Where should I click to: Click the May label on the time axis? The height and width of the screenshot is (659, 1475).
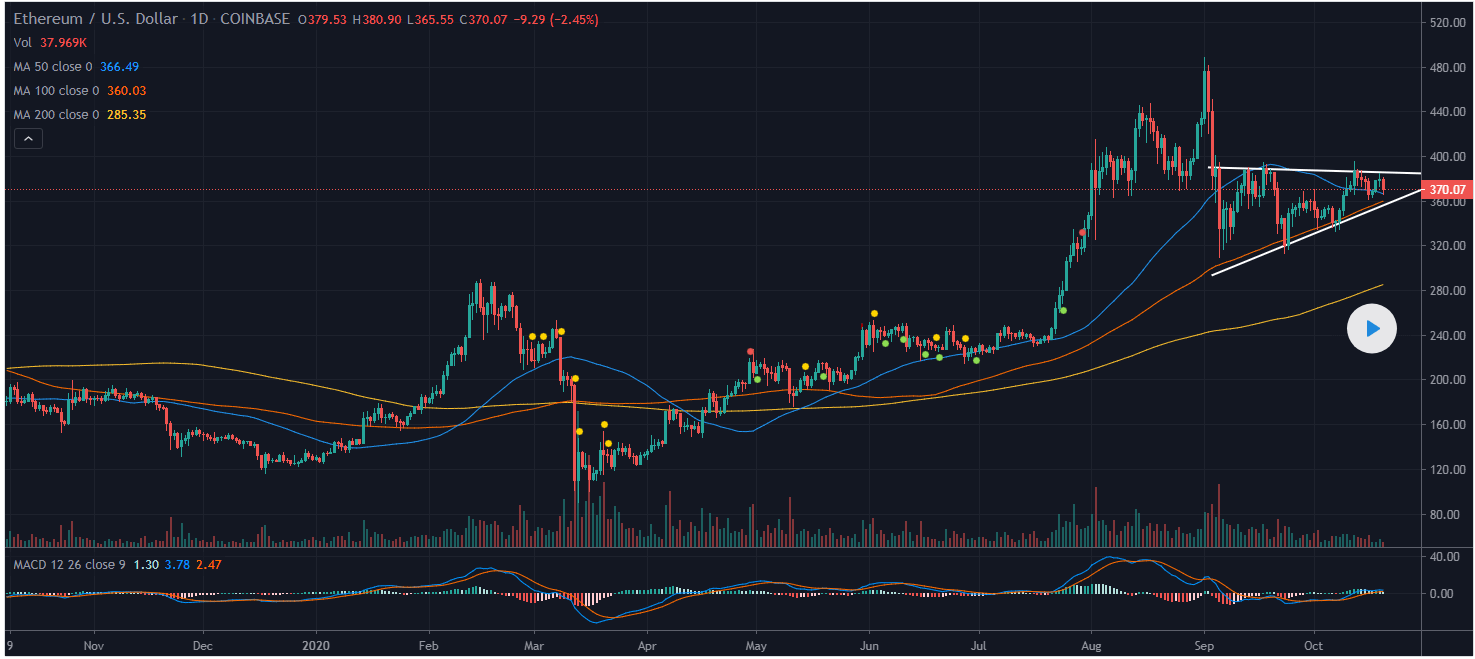tap(756, 646)
